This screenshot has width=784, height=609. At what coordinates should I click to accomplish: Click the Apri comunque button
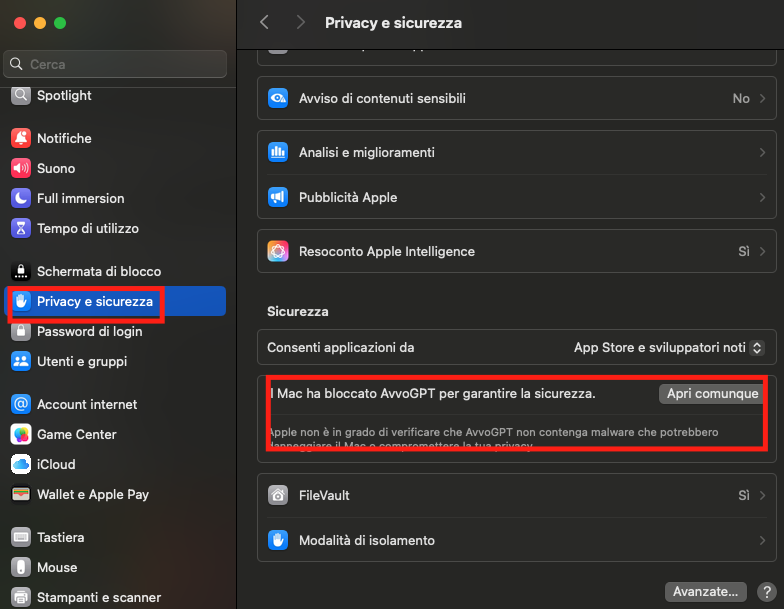pos(712,393)
